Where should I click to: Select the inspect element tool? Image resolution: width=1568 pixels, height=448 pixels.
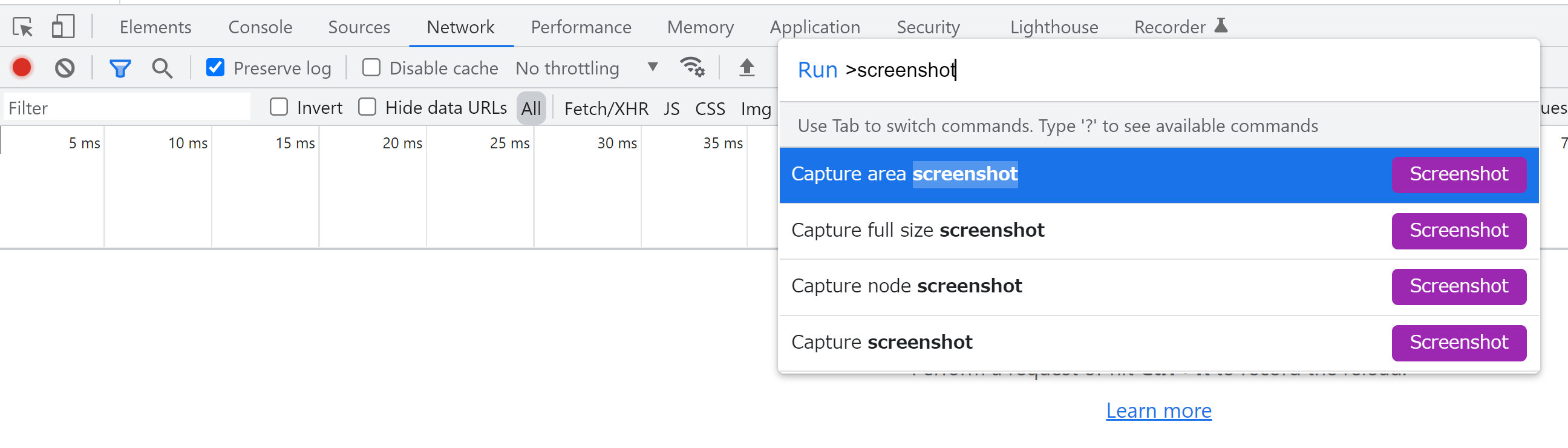pos(22,27)
